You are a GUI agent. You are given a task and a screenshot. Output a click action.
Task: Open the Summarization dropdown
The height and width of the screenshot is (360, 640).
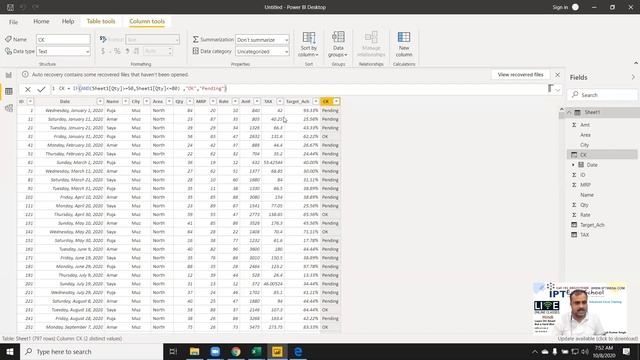point(262,40)
